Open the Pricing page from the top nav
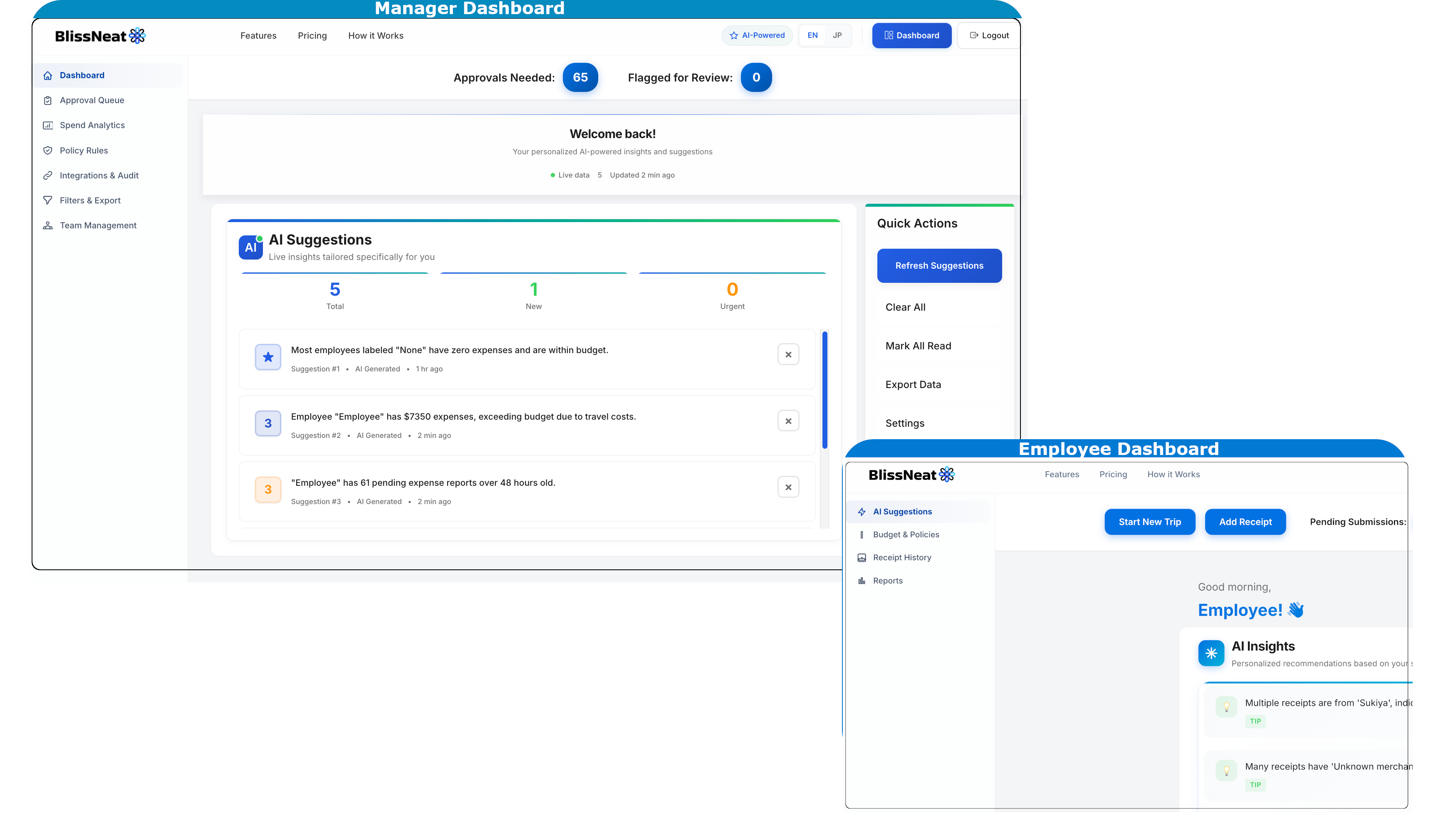 point(312,36)
